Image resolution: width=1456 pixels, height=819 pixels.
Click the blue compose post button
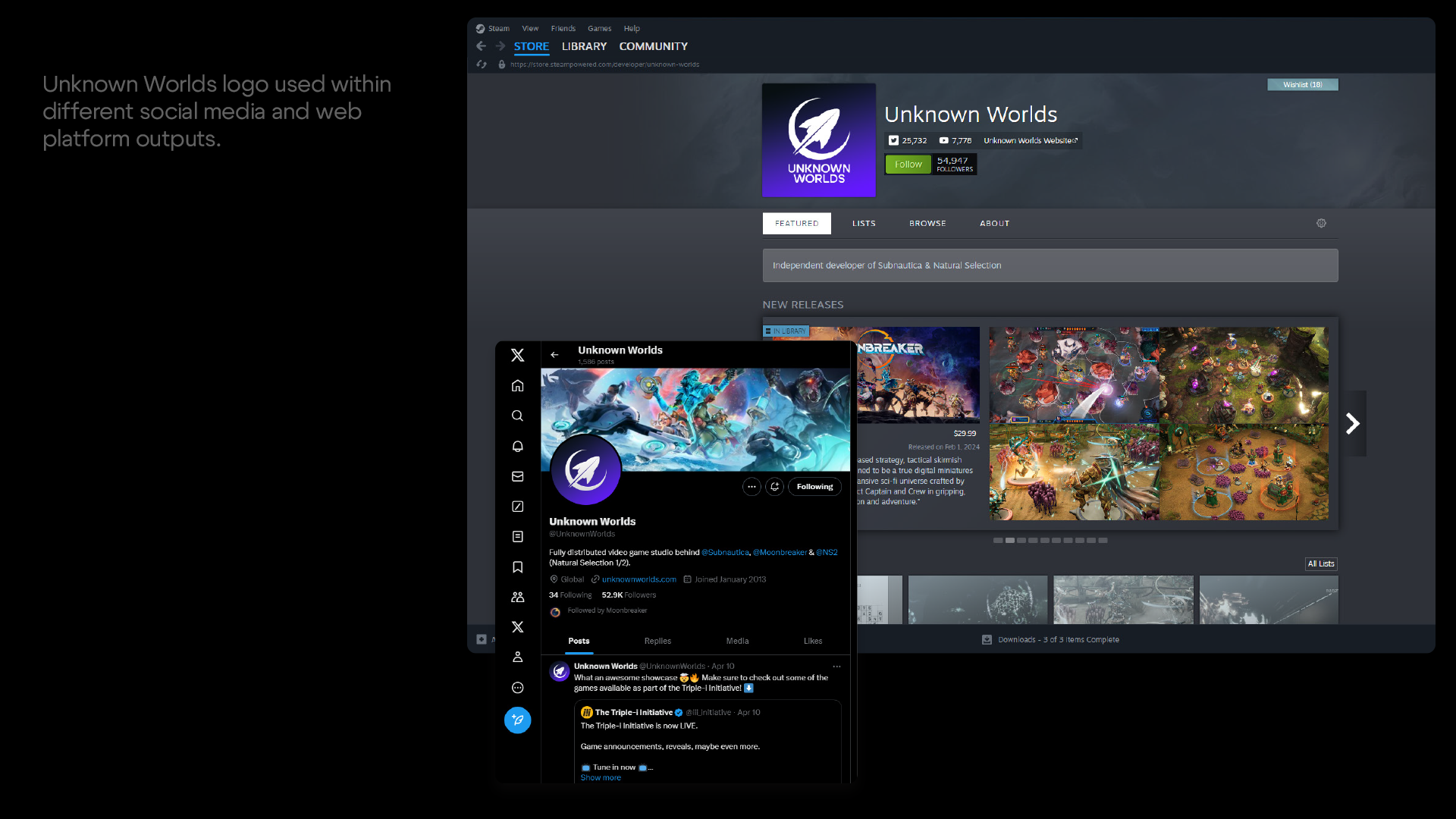517,720
